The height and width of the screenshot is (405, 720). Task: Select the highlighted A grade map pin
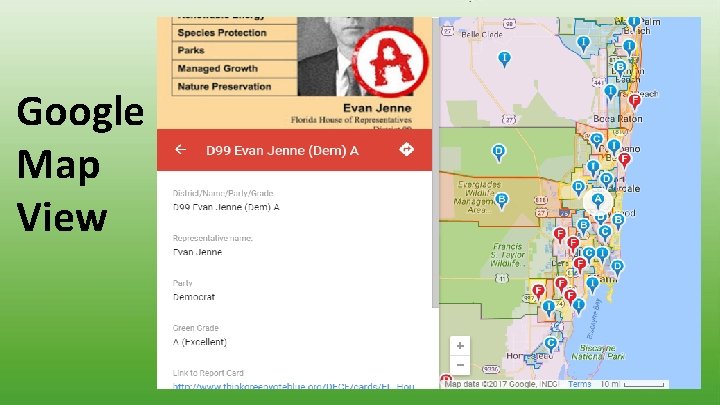click(597, 201)
